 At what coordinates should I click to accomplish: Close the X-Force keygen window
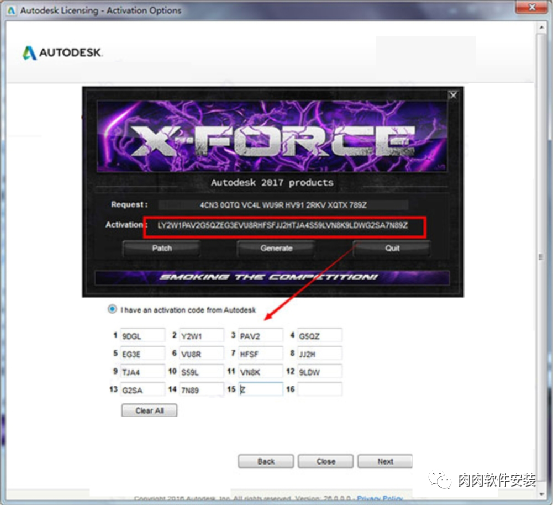(453, 95)
